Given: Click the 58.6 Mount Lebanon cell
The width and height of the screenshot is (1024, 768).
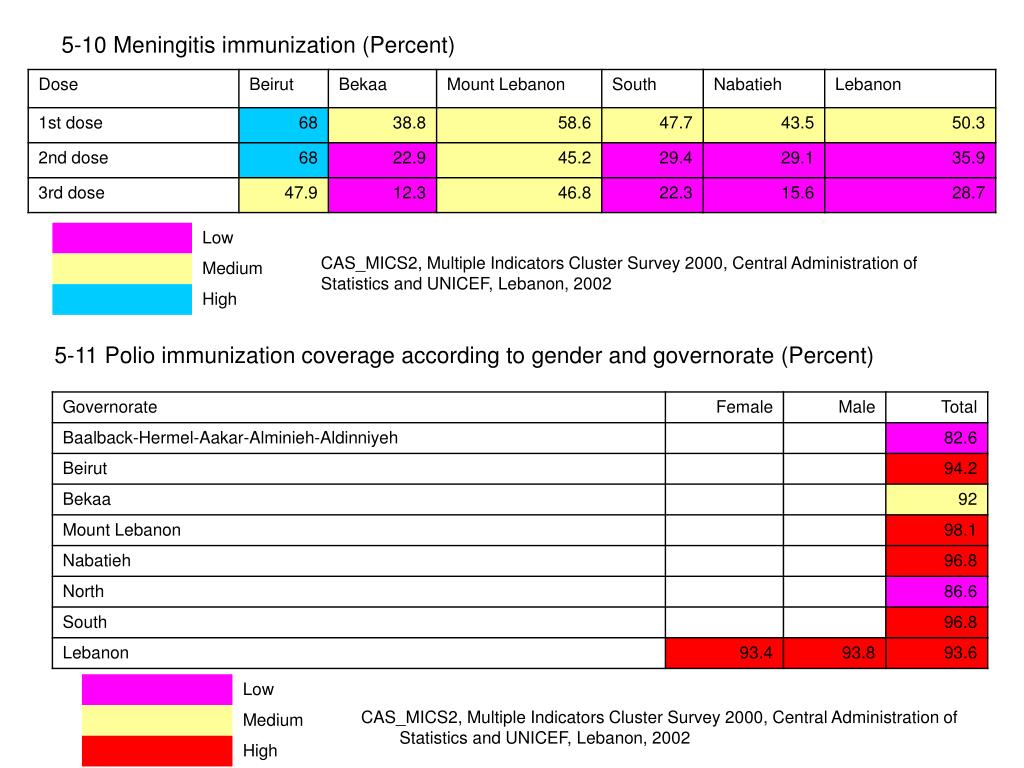Looking at the screenshot, I should pos(519,125).
